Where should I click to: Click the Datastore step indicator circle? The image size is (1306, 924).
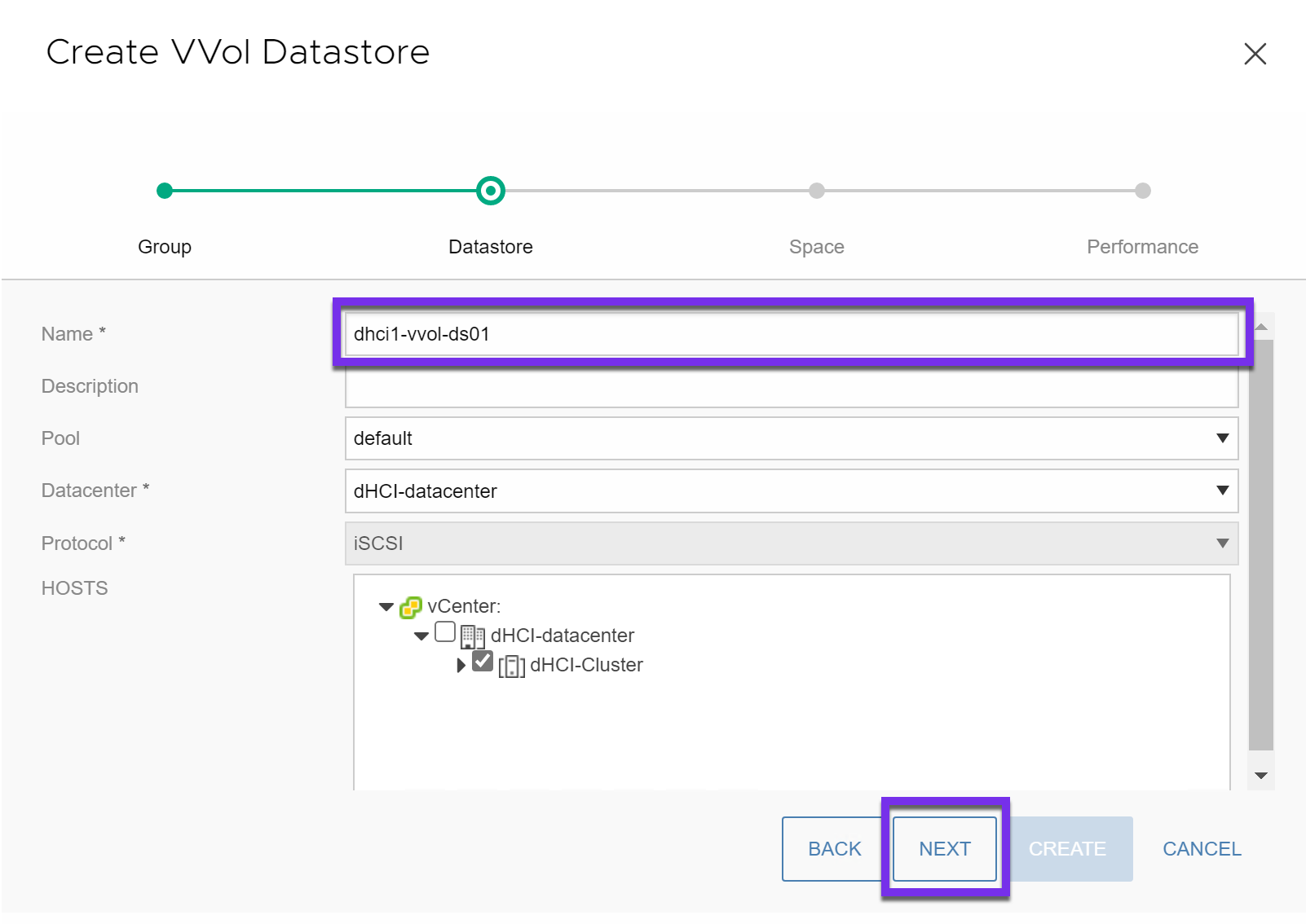(x=491, y=191)
